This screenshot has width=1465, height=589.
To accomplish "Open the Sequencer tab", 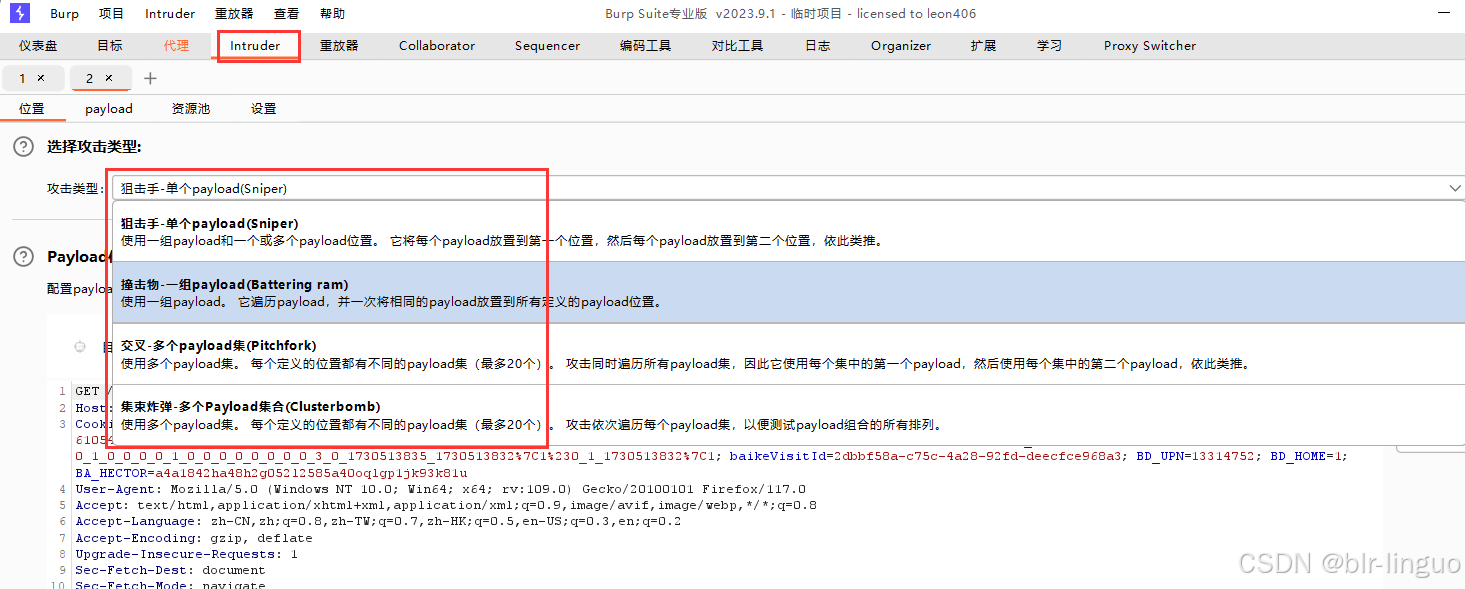I will 547,46.
